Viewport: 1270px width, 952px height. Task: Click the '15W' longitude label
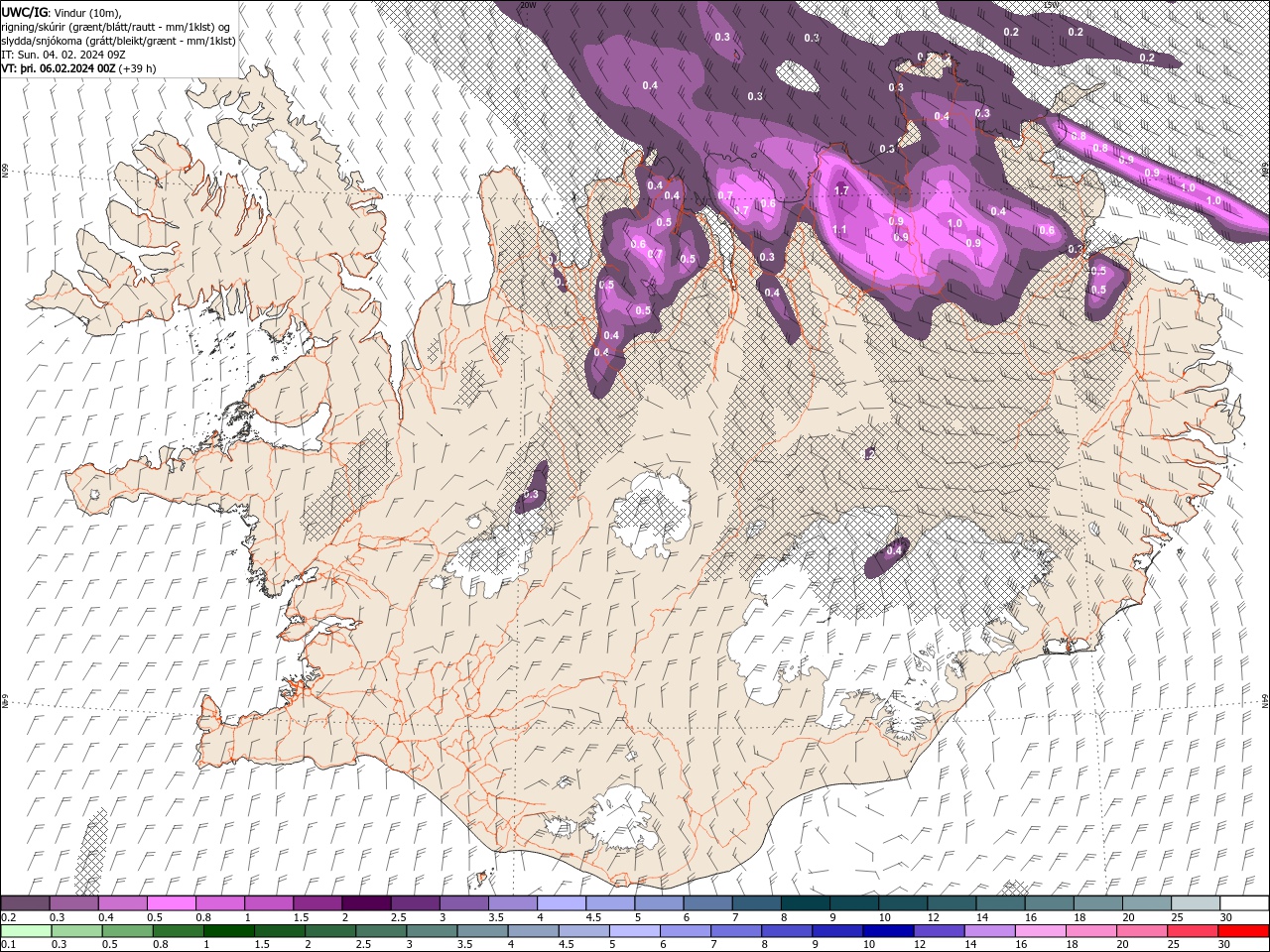(1051, 5)
